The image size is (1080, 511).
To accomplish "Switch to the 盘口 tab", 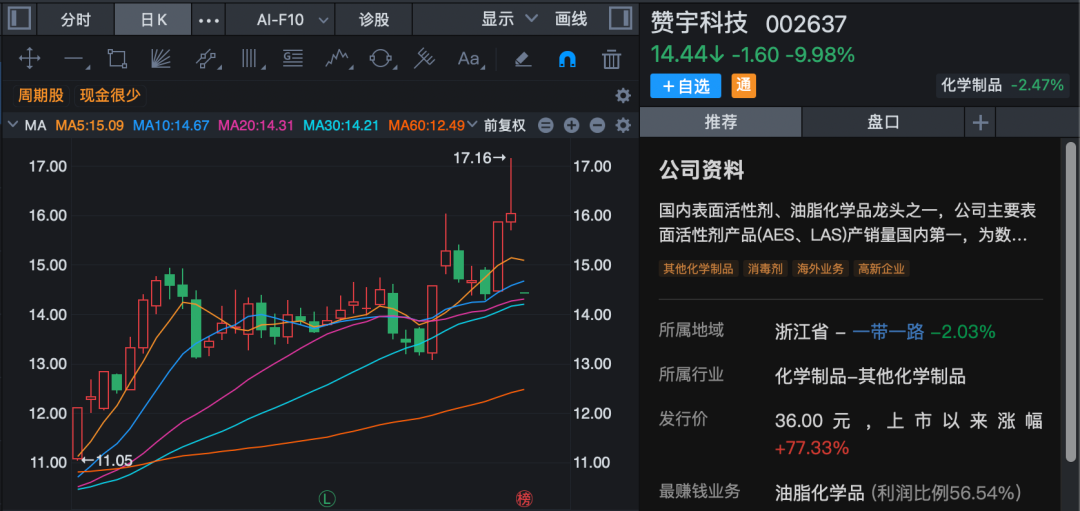I will 883,122.
